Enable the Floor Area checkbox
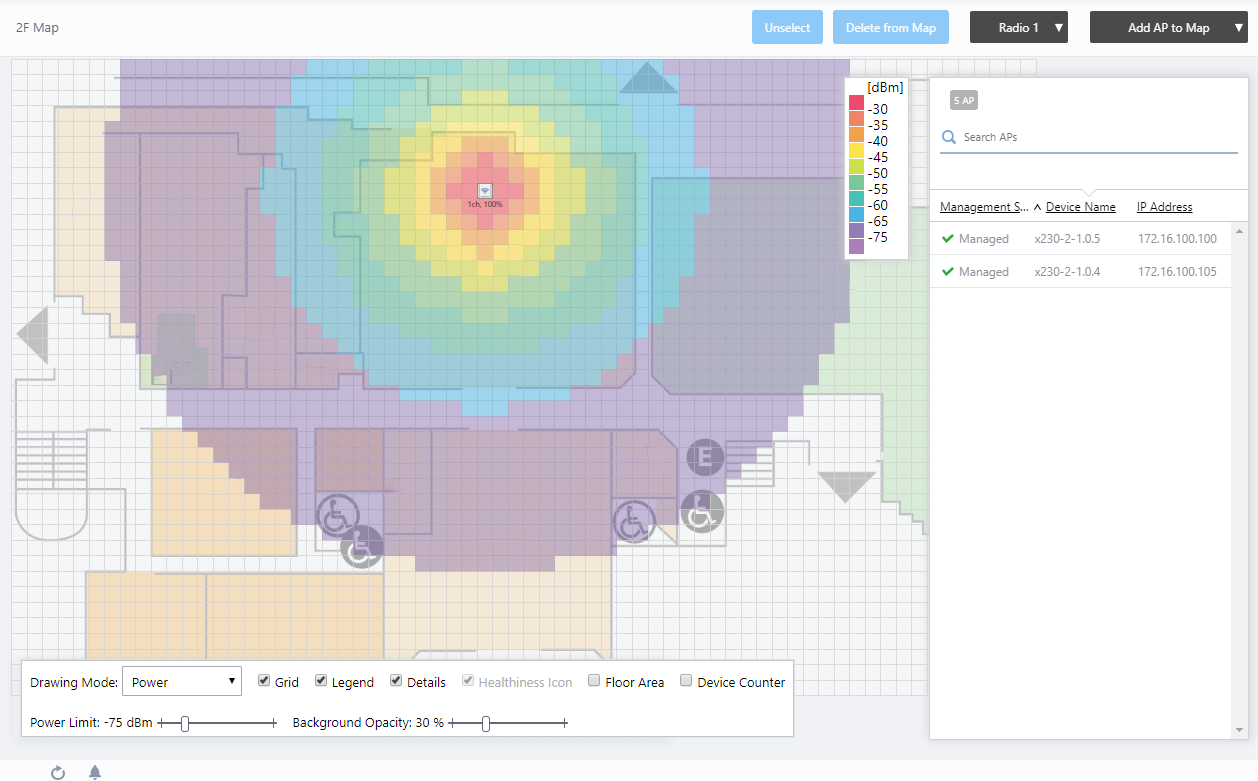1258x781 pixels. 595,681
